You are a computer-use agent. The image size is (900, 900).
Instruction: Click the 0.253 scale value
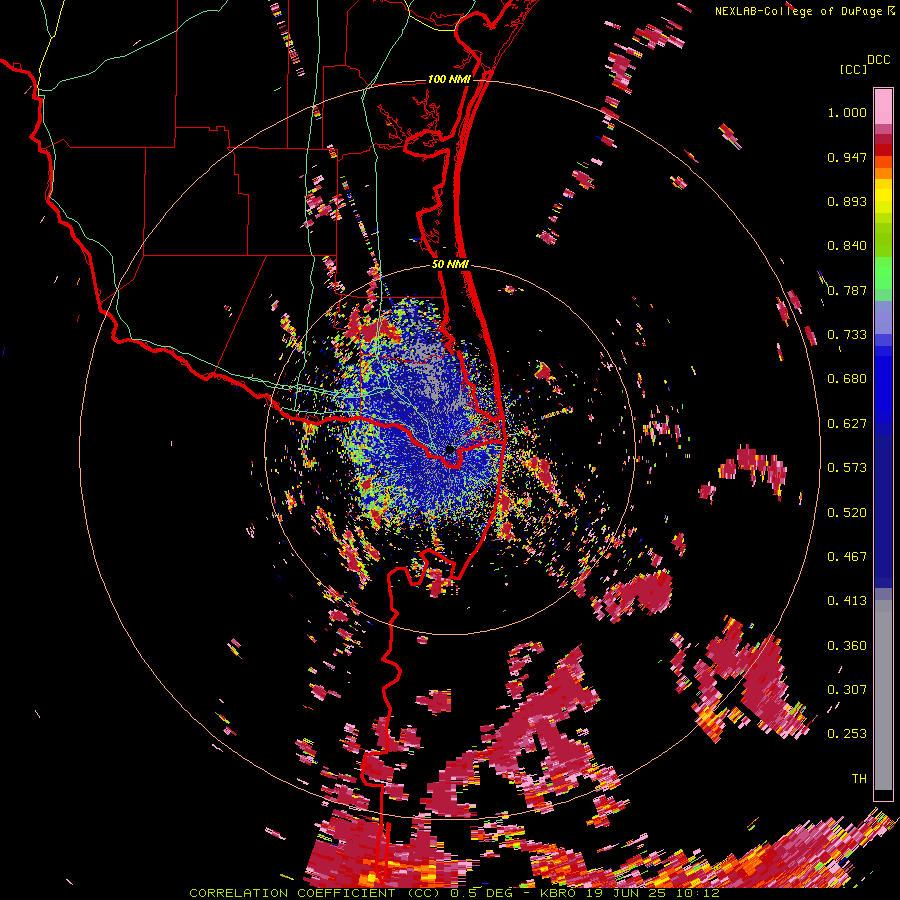[x=847, y=734]
